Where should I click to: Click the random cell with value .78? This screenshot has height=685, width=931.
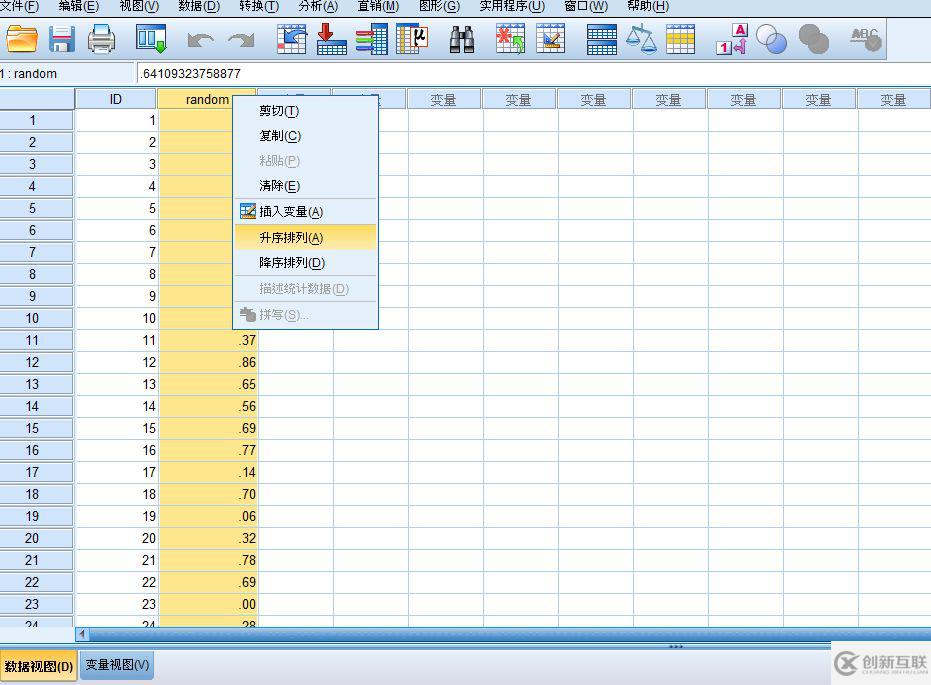[x=208, y=560]
